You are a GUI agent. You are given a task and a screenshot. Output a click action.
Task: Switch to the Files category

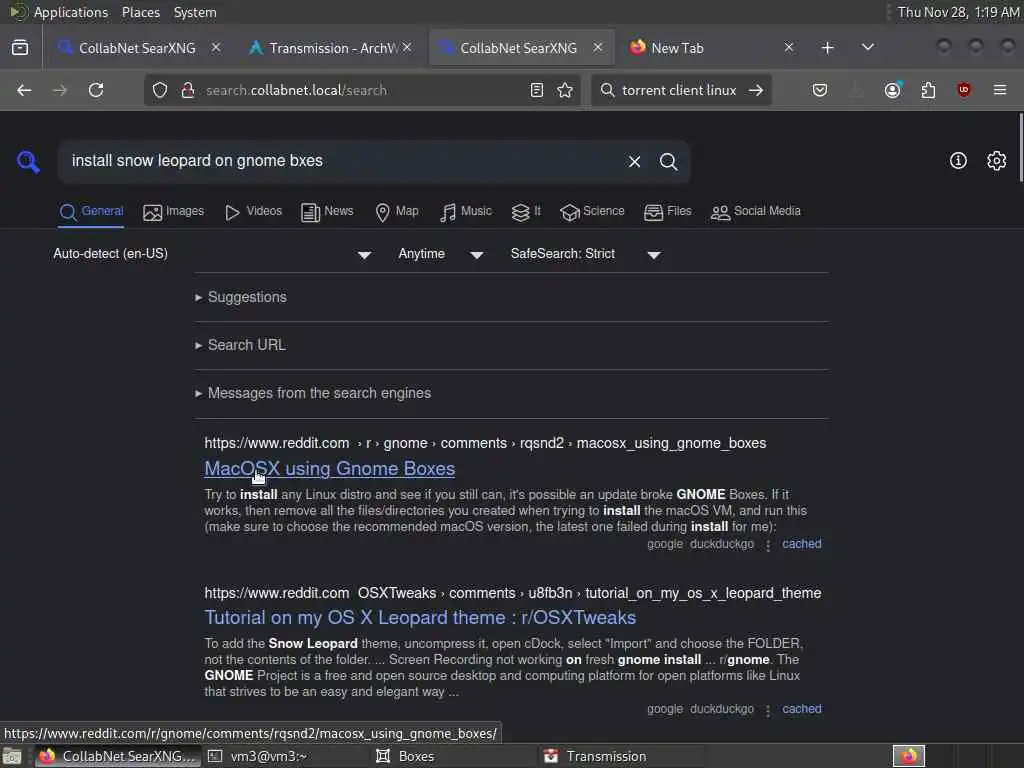667,212
